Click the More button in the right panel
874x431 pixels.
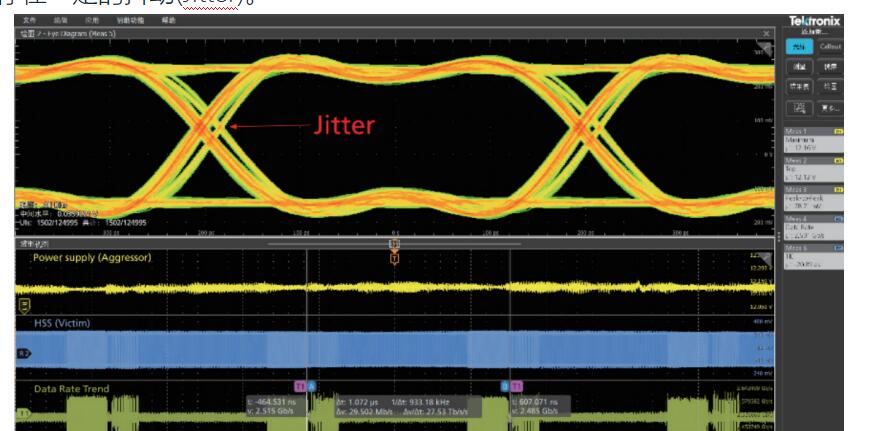(x=830, y=108)
